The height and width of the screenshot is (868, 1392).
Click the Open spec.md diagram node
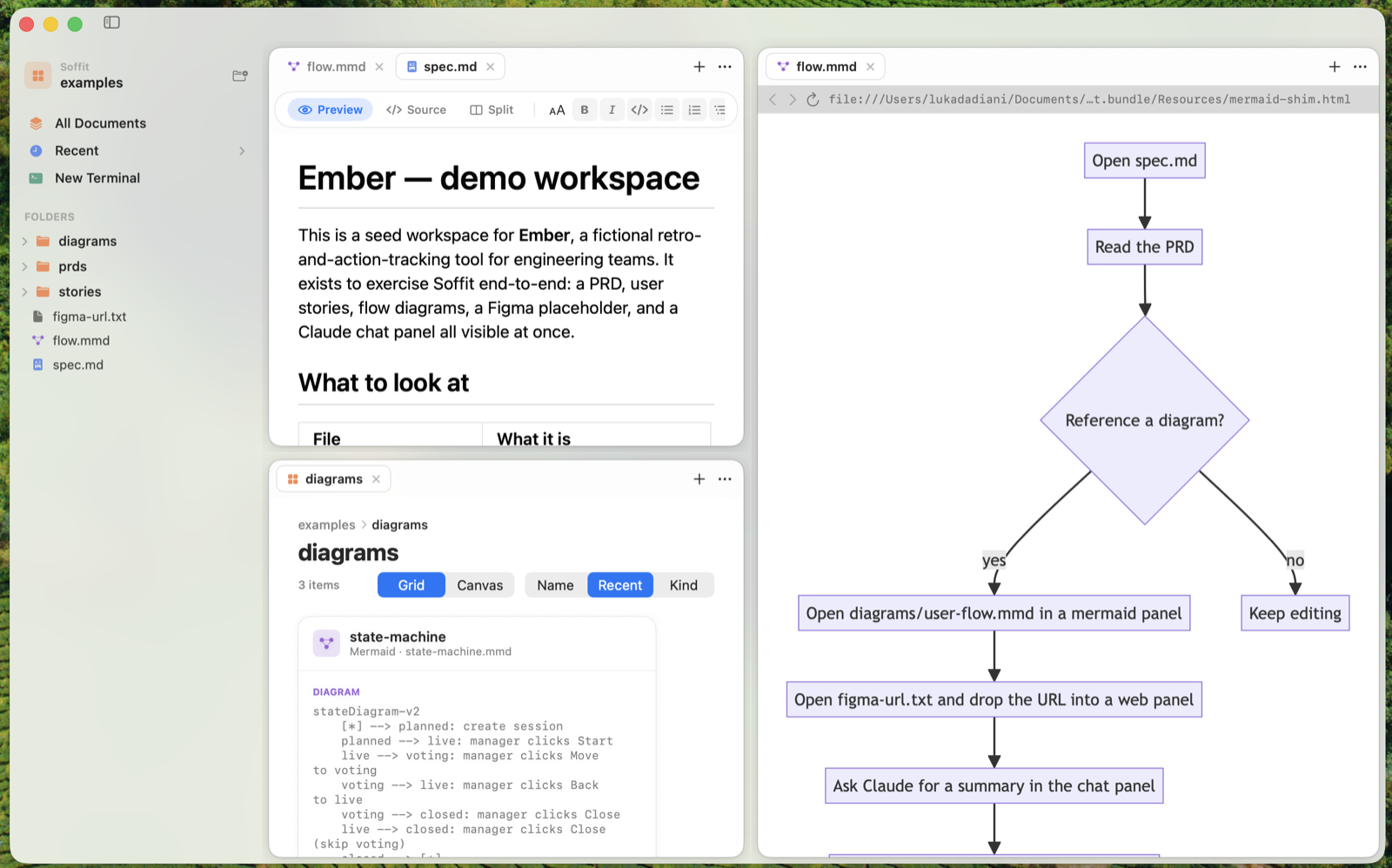pos(1145,161)
